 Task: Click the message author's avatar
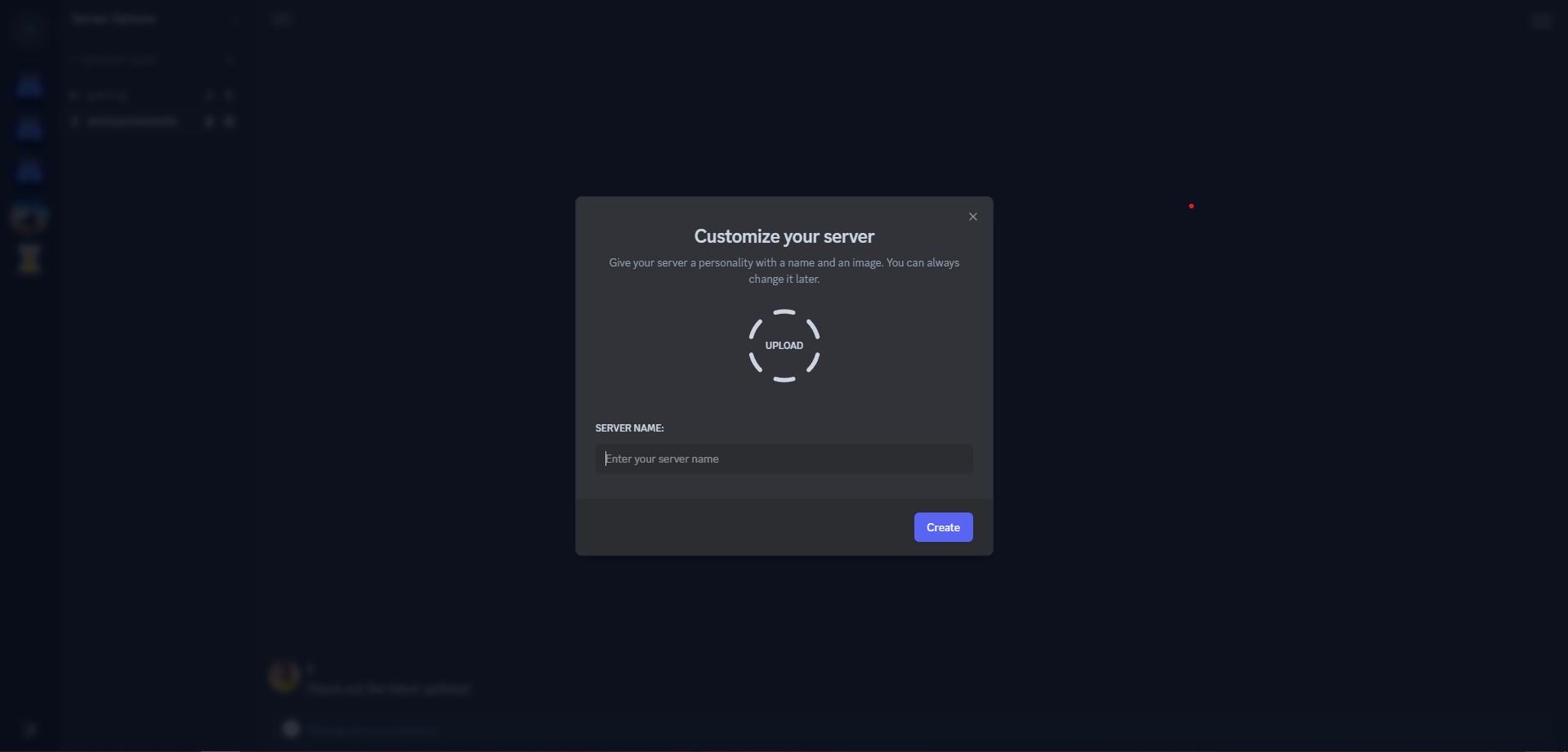[284, 677]
